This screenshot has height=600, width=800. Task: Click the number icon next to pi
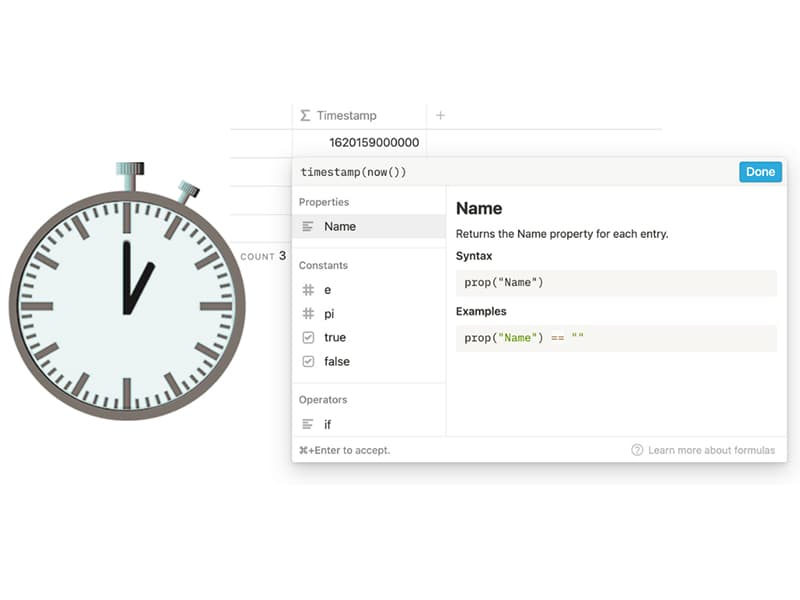tap(308, 313)
